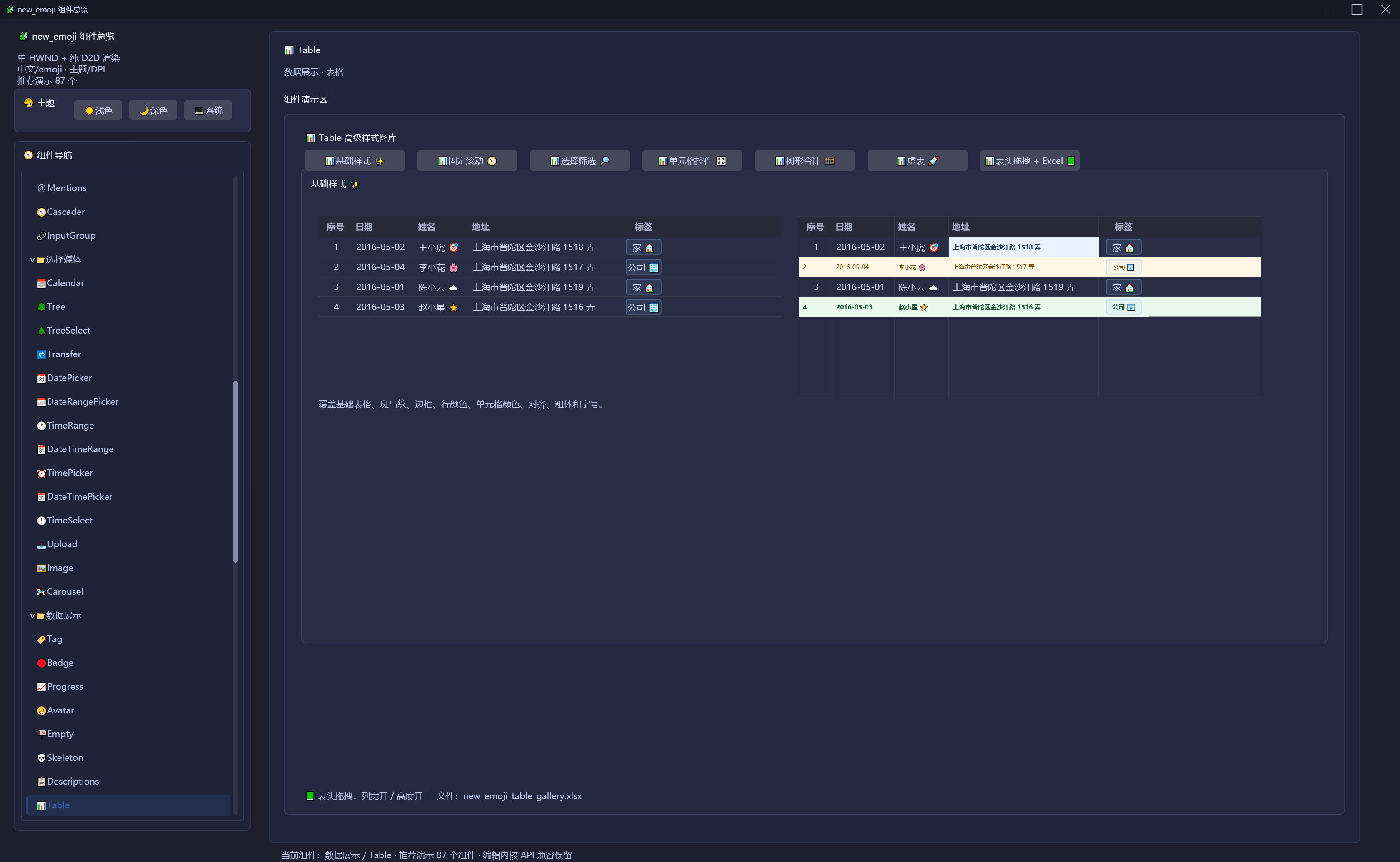Click the Skeleton skull icon
This screenshot has height=862, width=1400.
[41, 758]
